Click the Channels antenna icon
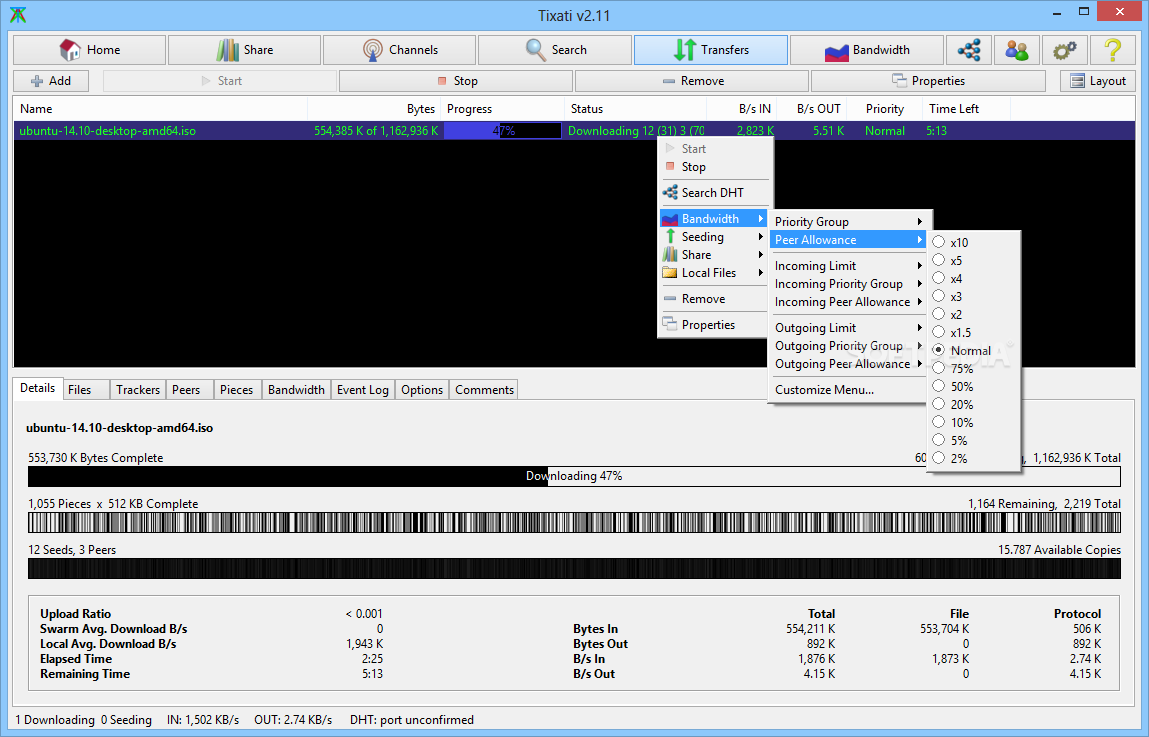 [x=372, y=50]
